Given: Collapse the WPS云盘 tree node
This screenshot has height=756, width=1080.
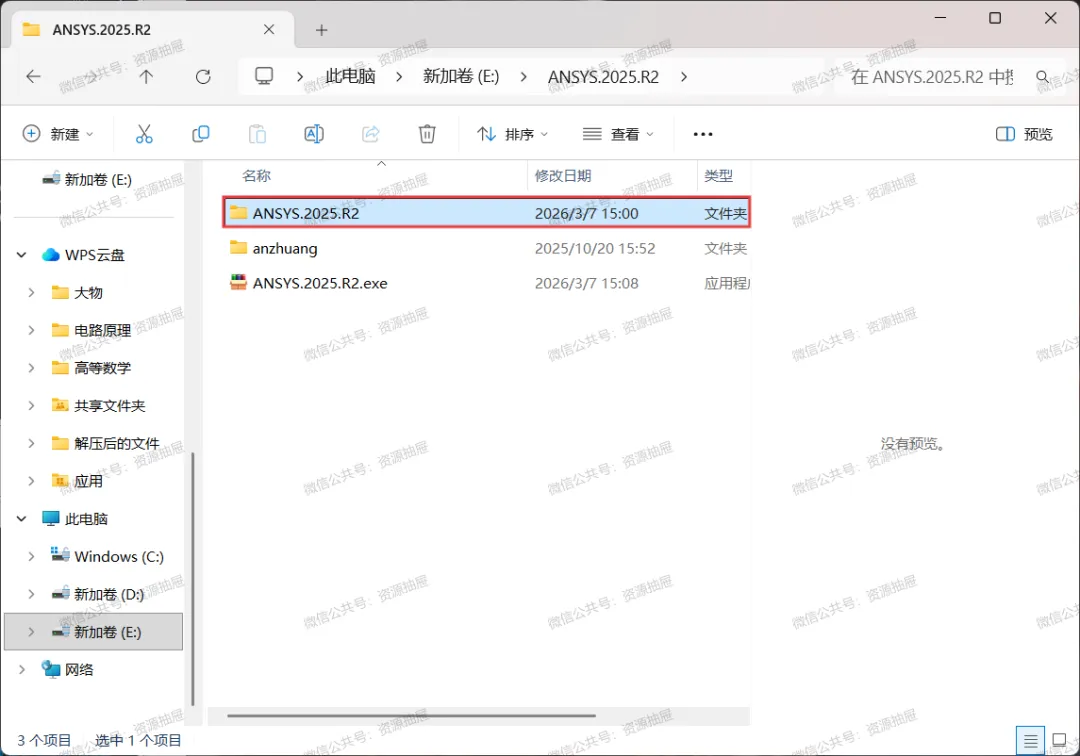Looking at the screenshot, I should click(21, 255).
